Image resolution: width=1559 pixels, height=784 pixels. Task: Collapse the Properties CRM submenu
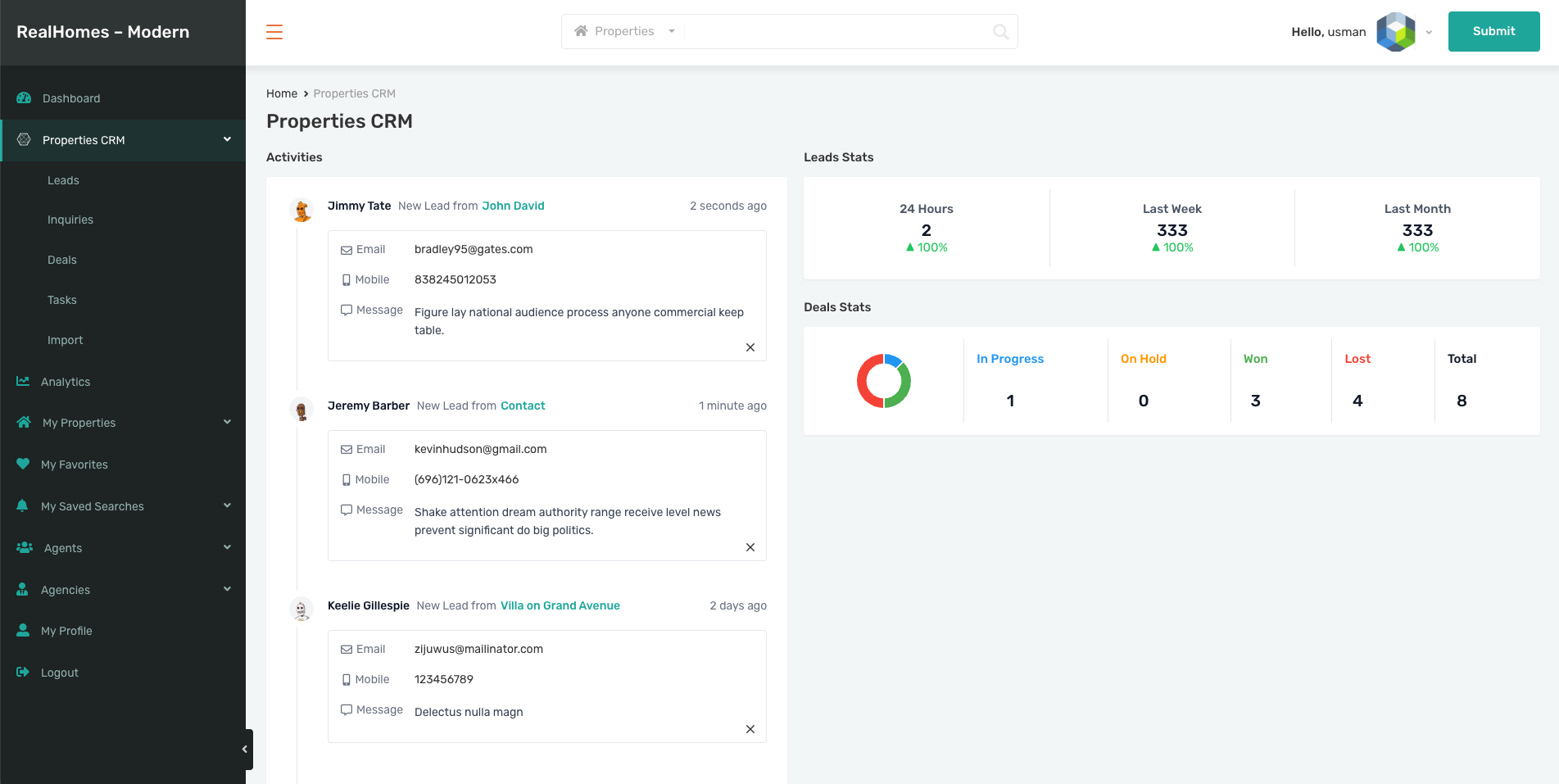click(x=227, y=140)
